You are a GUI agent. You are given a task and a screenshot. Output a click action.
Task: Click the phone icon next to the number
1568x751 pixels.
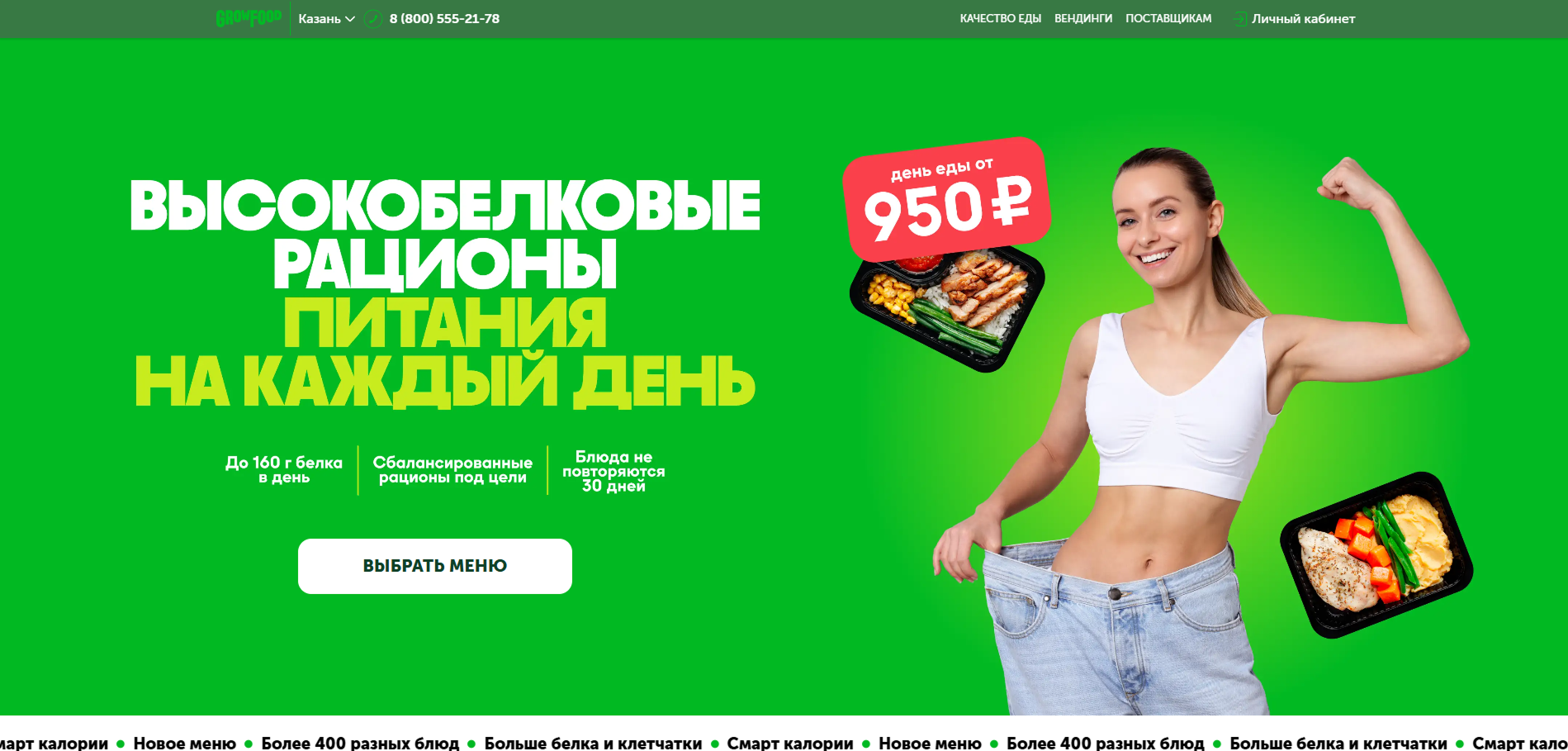click(373, 18)
